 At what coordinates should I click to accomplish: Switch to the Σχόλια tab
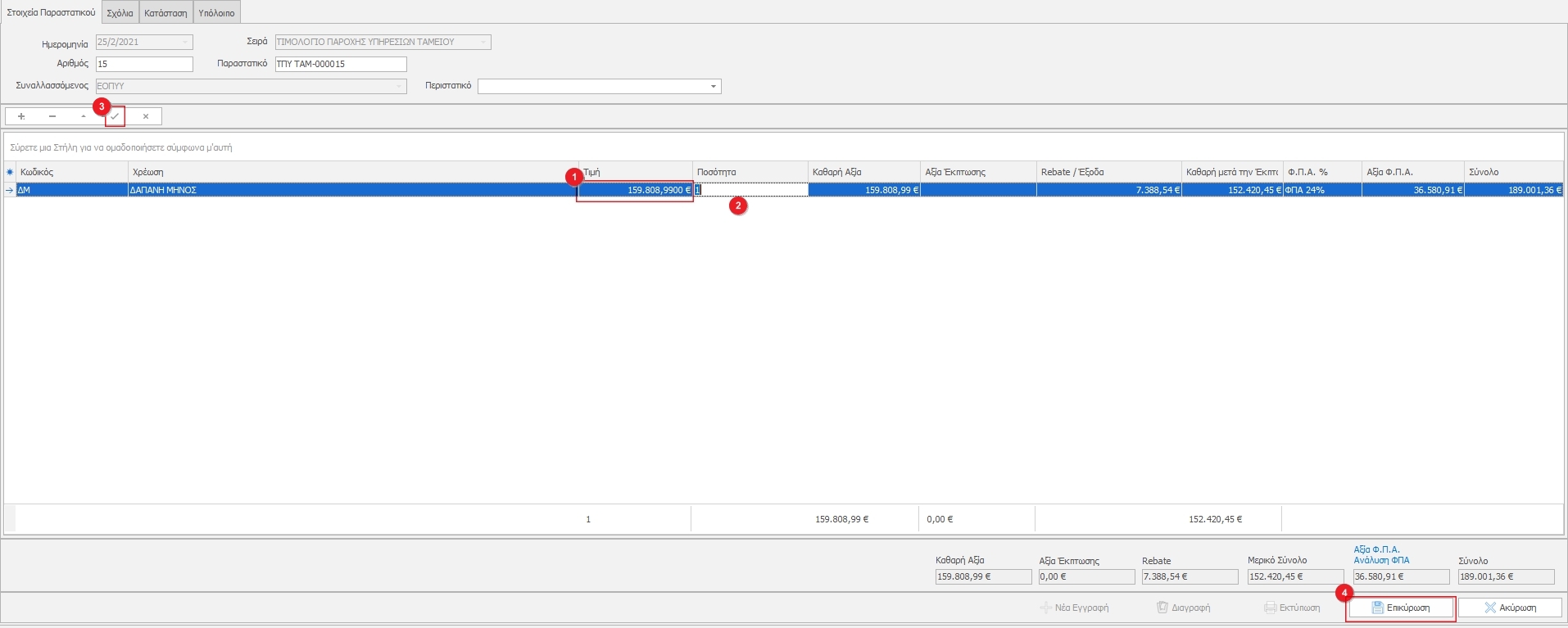[120, 13]
